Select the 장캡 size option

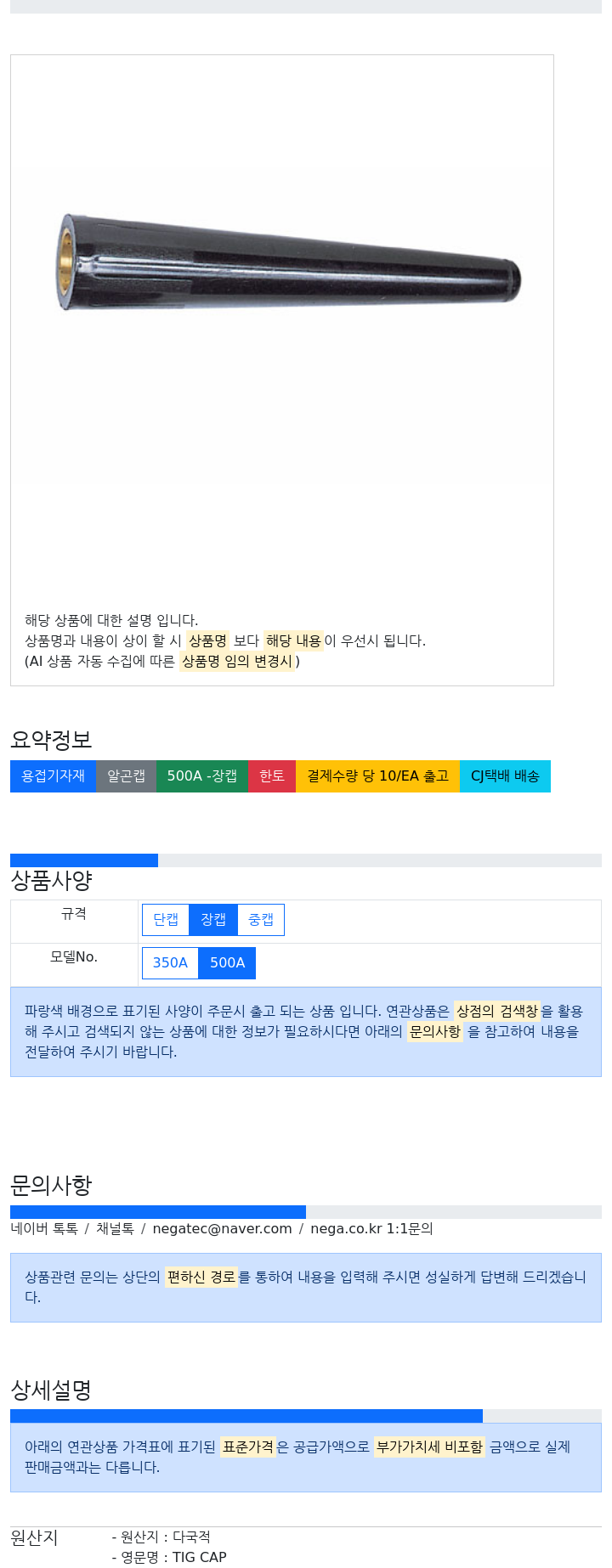click(x=213, y=920)
